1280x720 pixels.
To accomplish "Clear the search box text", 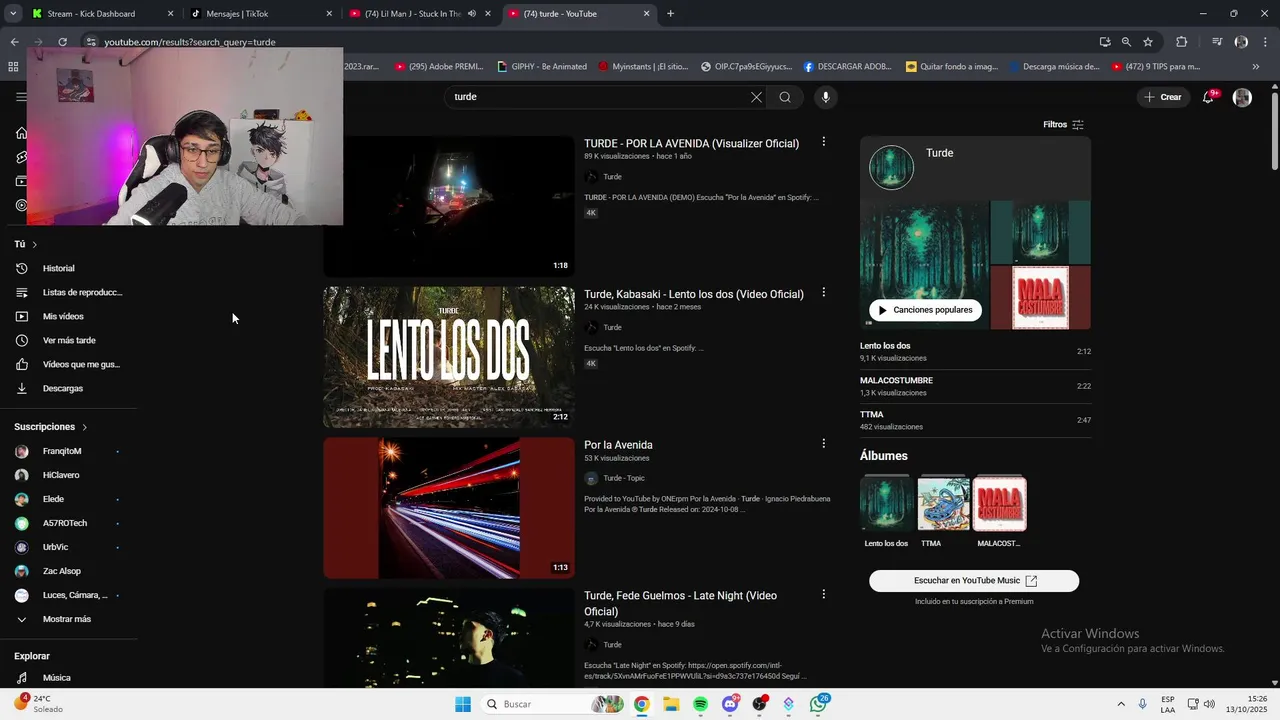I will [756, 97].
